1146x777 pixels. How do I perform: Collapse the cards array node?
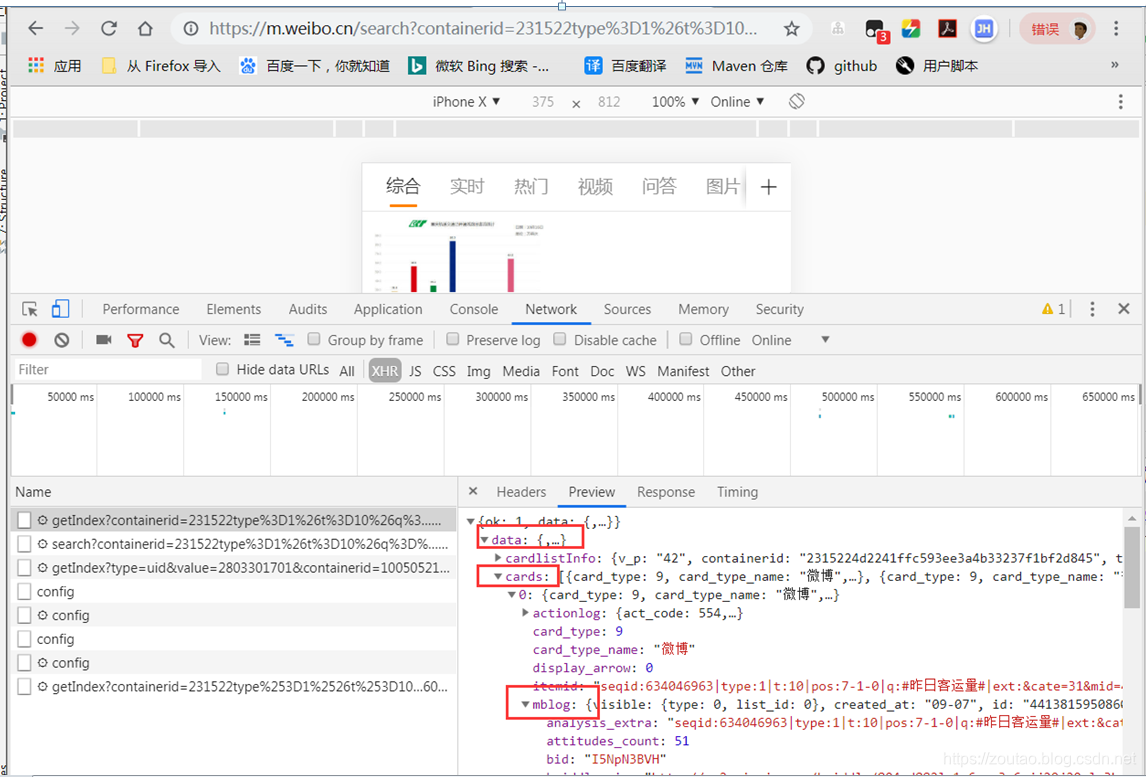click(x=498, y=577)
